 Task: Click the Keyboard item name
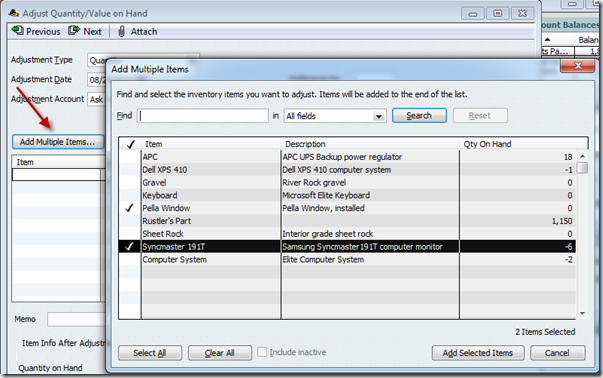(160, 195)
